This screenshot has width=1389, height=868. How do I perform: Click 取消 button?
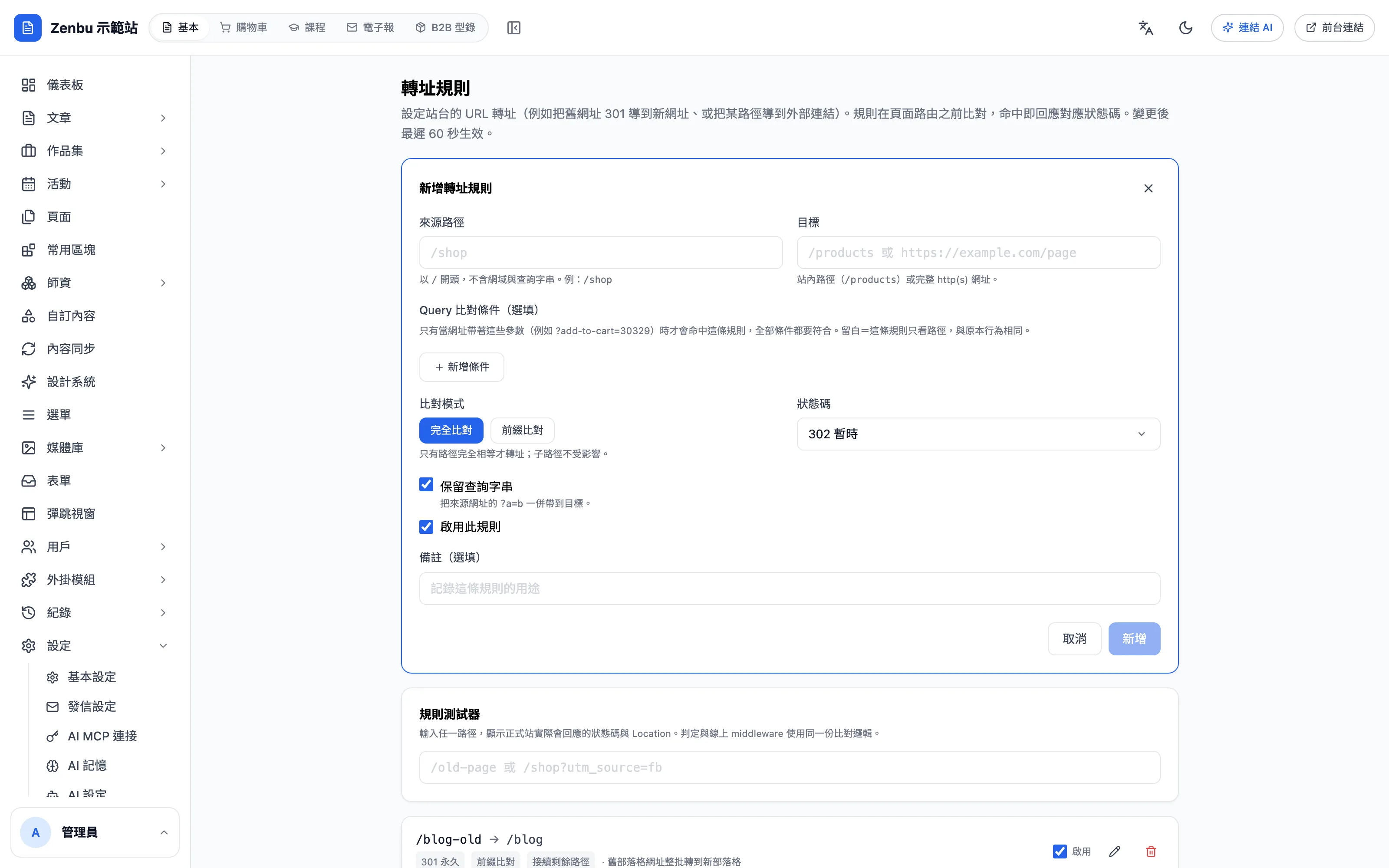pyautogui.click(x=1074, y=638)
